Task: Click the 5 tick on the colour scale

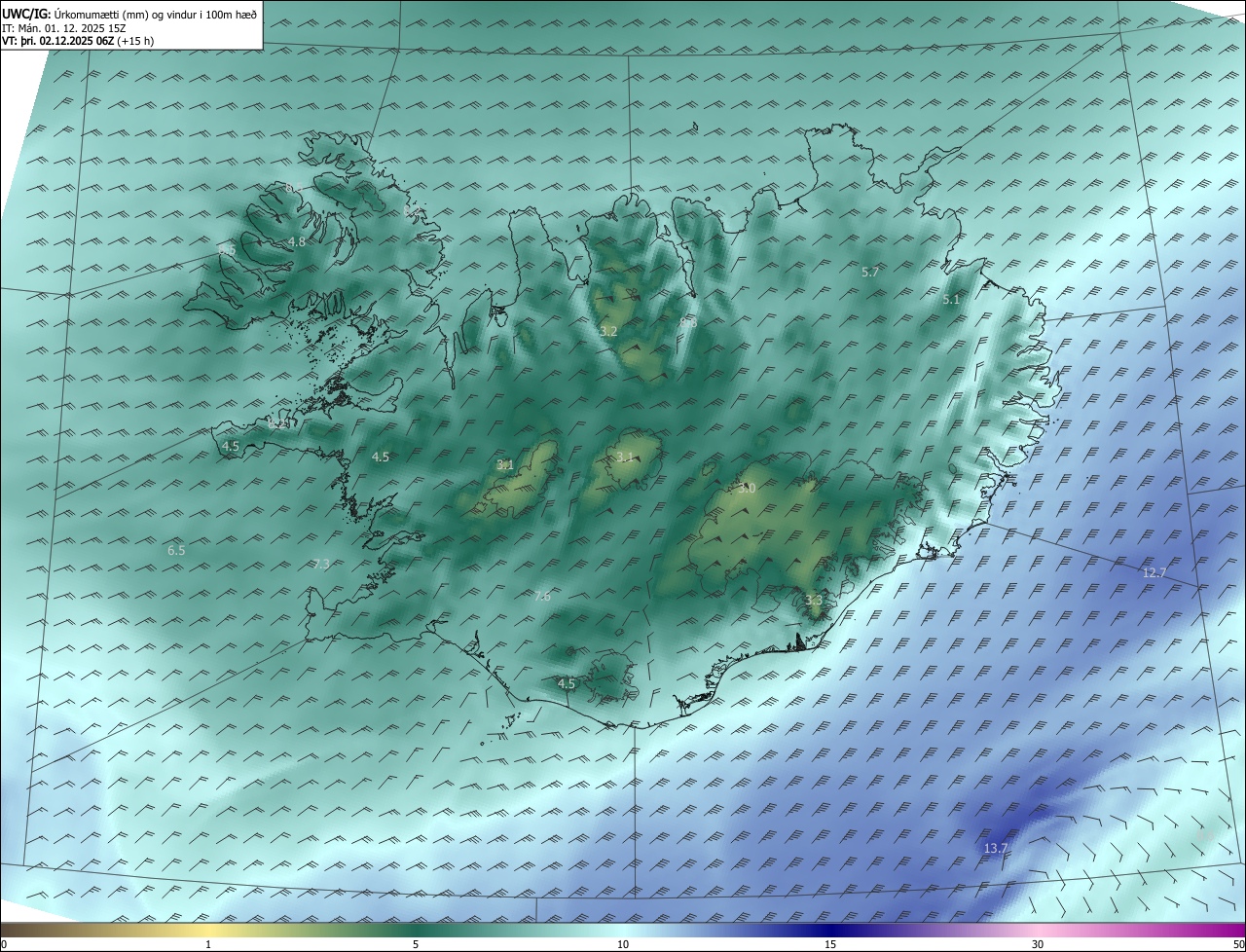Action: pyautogui.click(x=416, y=944)
